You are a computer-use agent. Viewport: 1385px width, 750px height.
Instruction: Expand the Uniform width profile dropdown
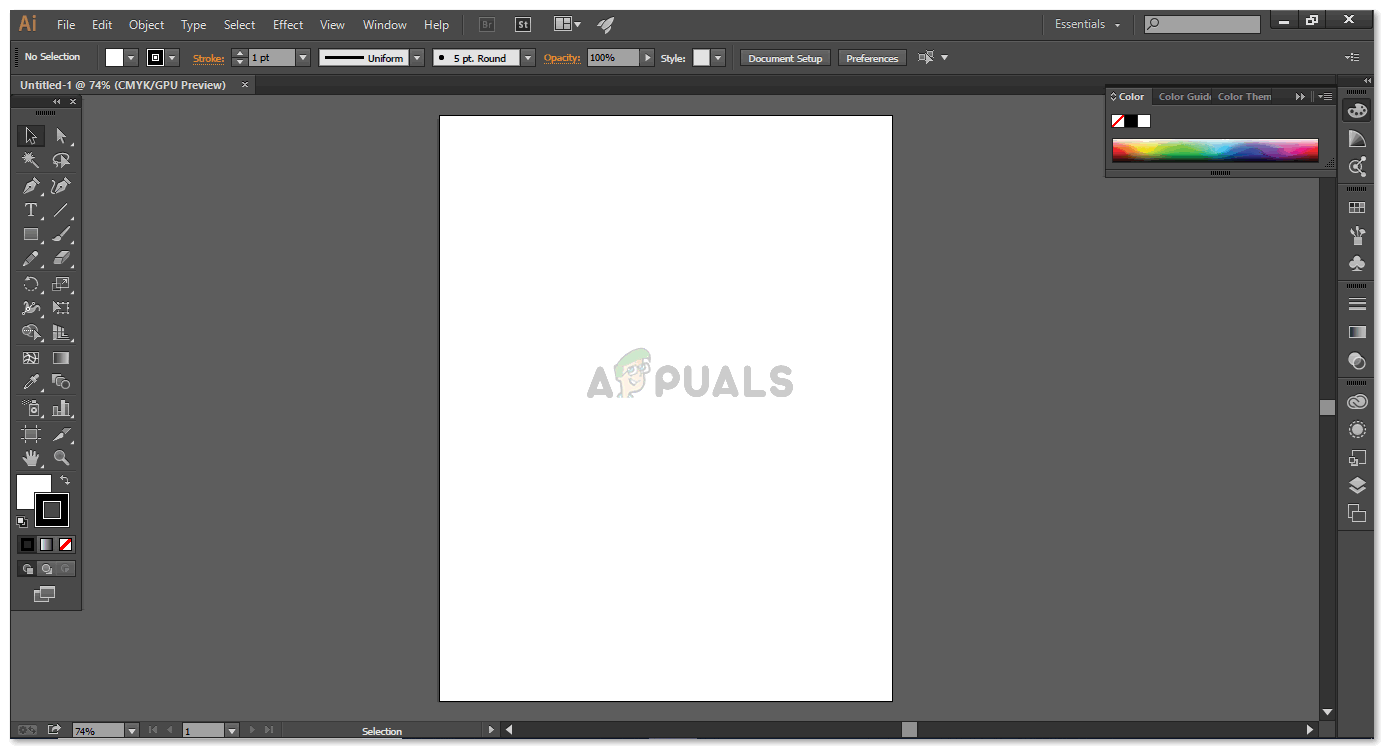pyautogui.click(x=417, y=58)
